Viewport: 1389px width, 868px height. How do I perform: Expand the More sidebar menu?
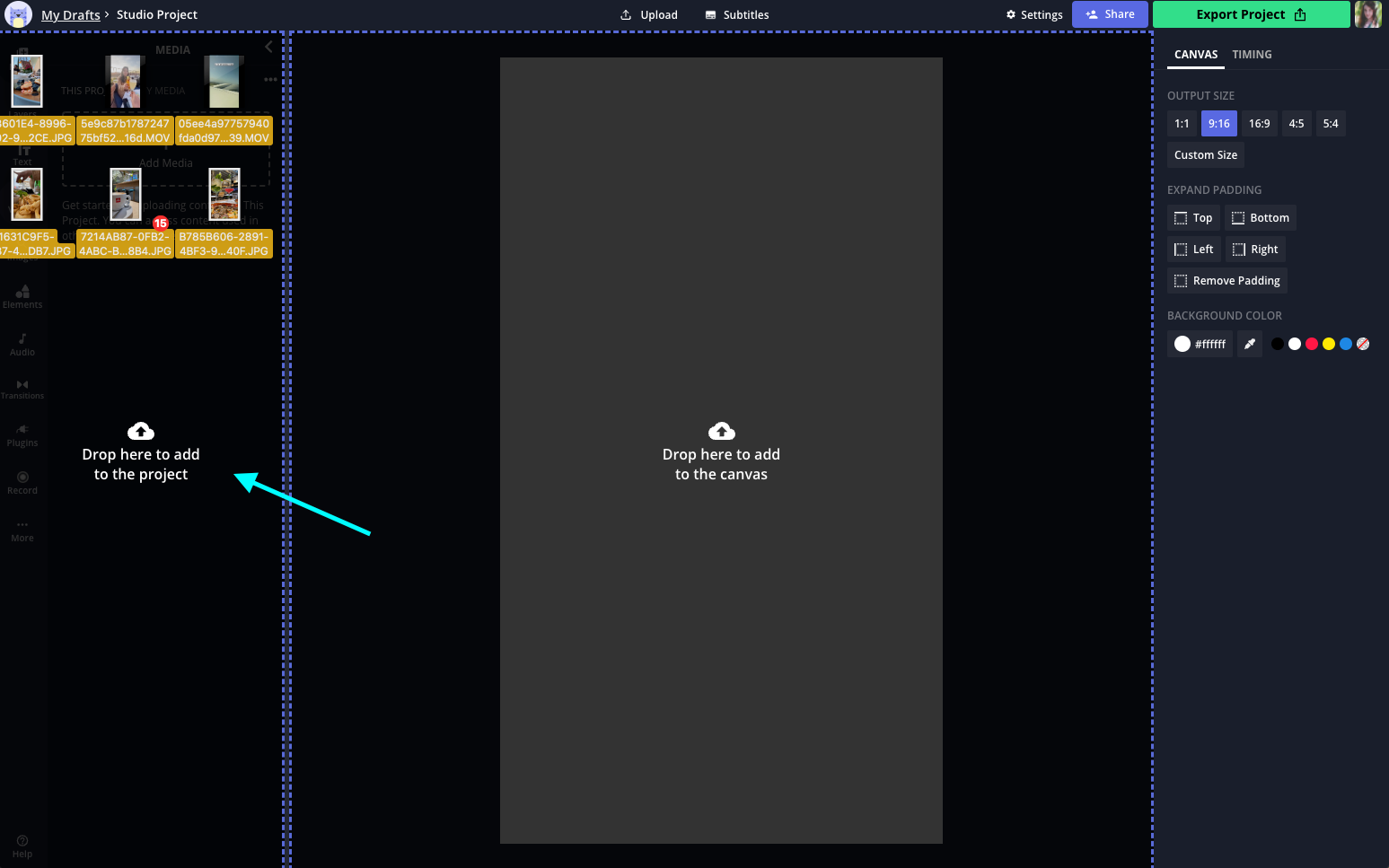[22, 530]
